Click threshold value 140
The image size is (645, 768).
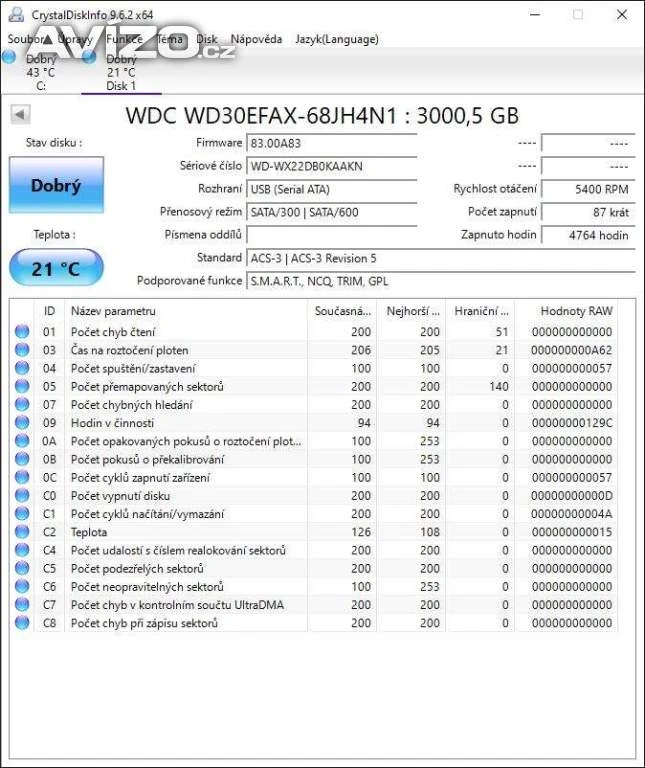tap(499, 386)
